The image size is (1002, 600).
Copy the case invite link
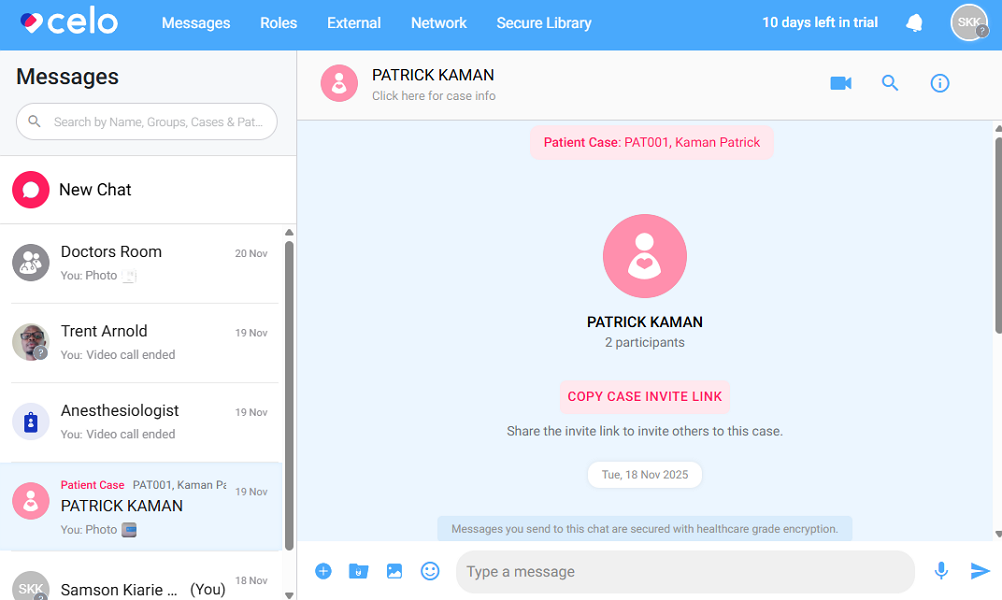[x=644, y=397]
